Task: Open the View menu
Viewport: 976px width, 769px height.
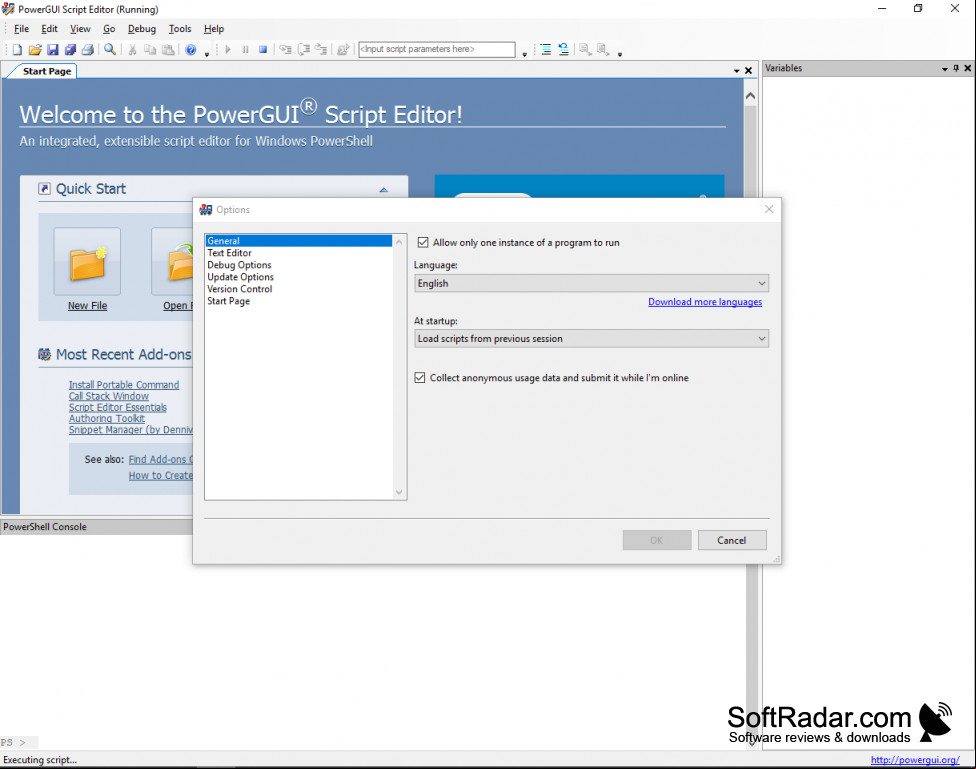Action: [x=80, y=29]
